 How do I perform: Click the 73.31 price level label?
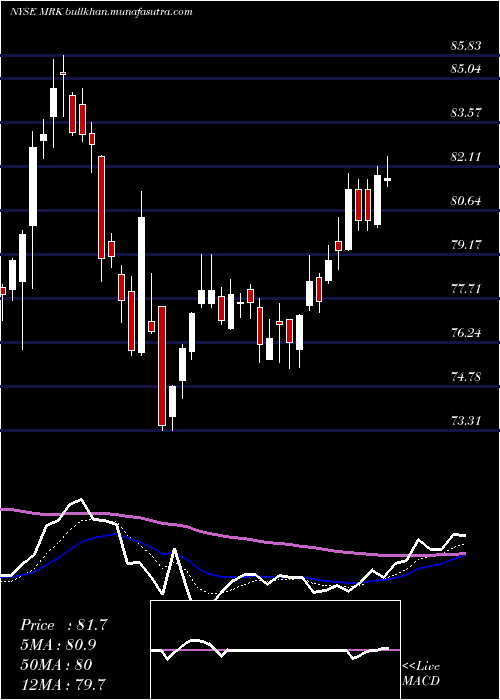(x=467, y=421)
